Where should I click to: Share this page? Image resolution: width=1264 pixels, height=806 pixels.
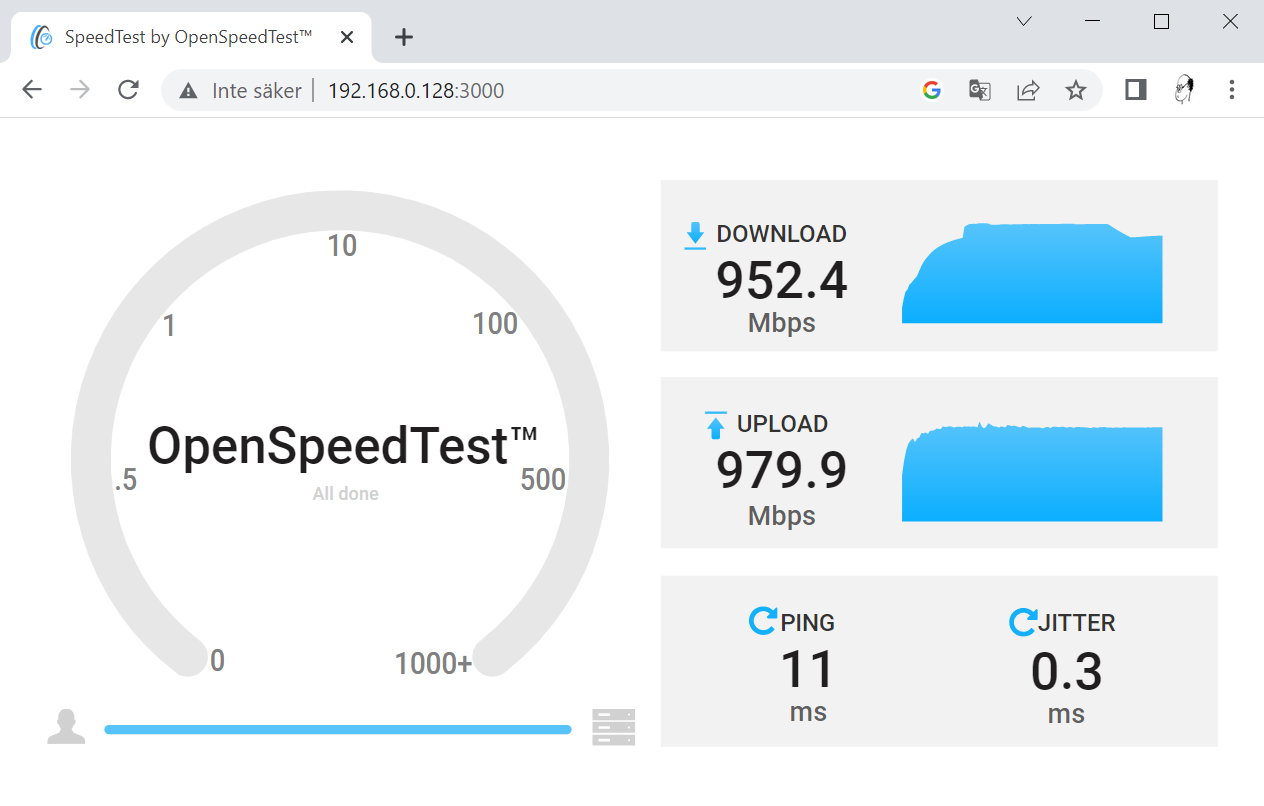coord(1028,90)
